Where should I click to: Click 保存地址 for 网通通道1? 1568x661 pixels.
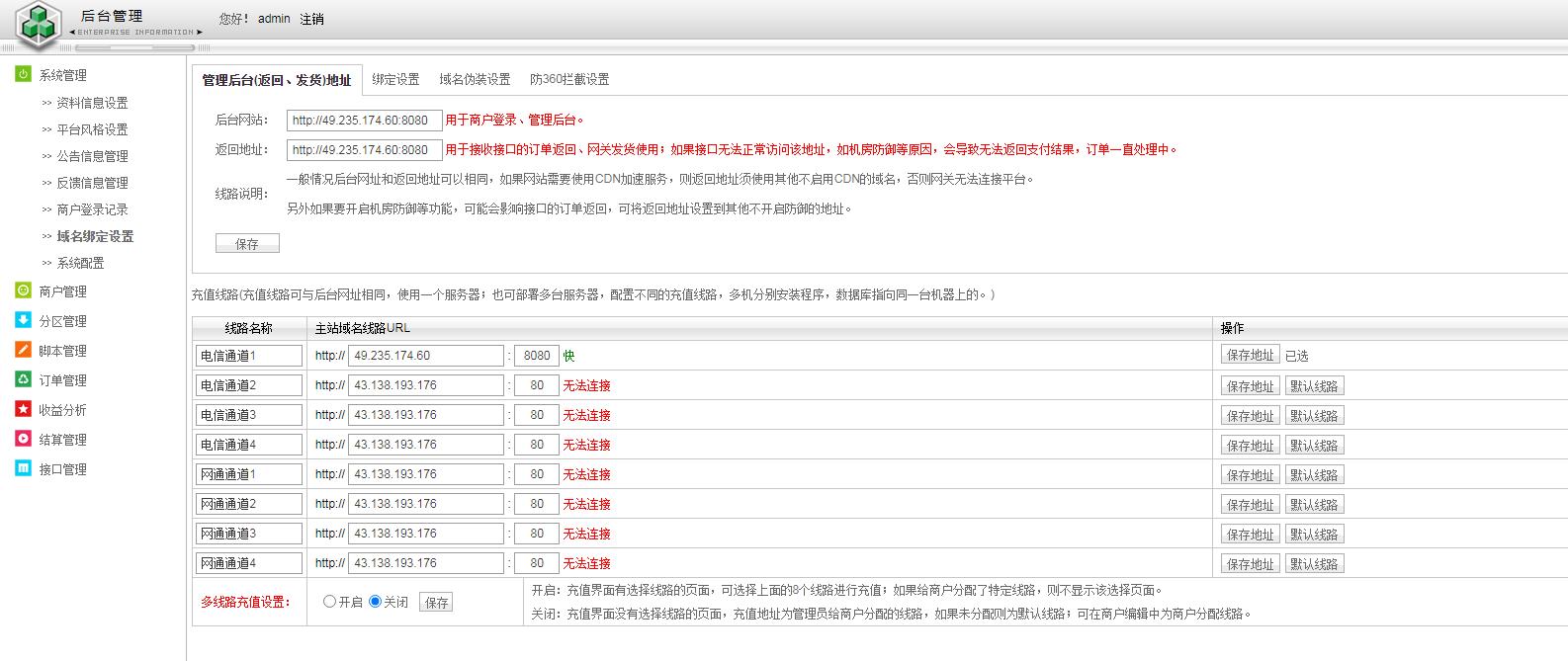1251,475
